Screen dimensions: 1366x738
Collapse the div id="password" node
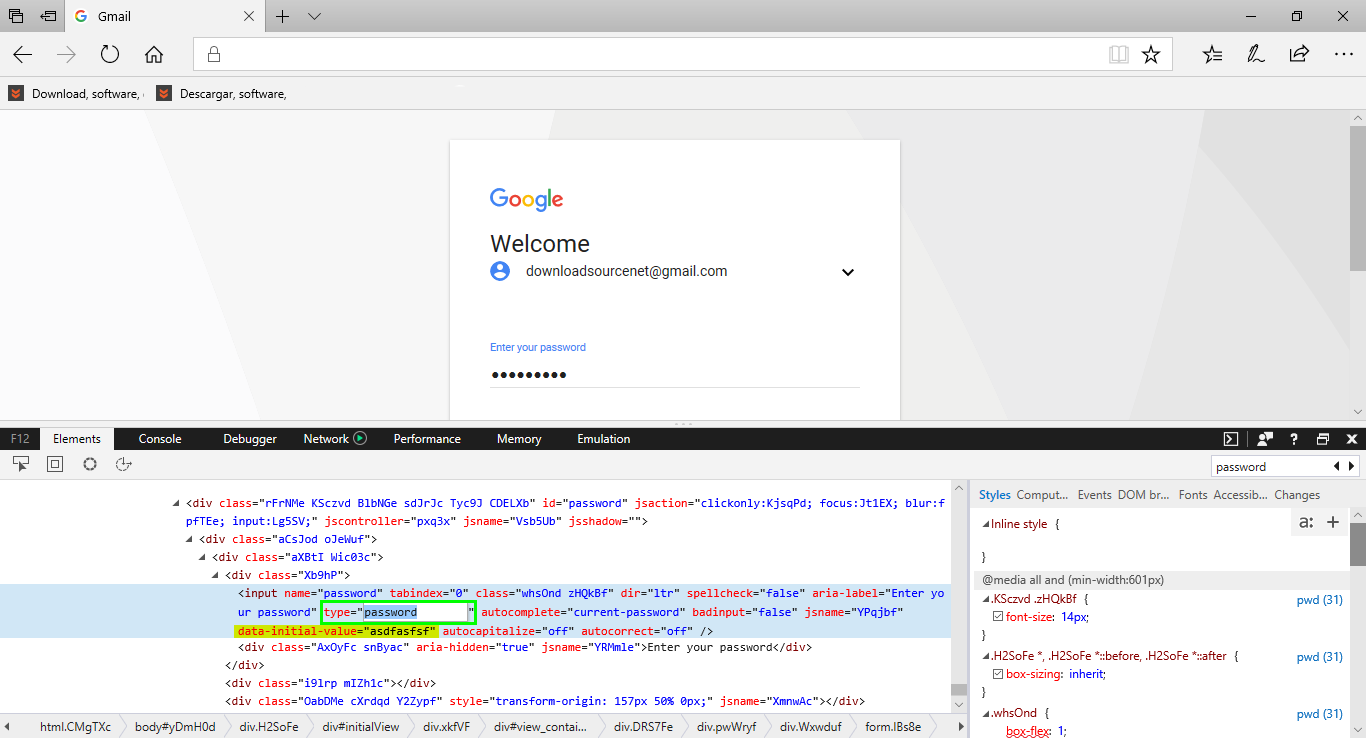[x=176, y=503]
